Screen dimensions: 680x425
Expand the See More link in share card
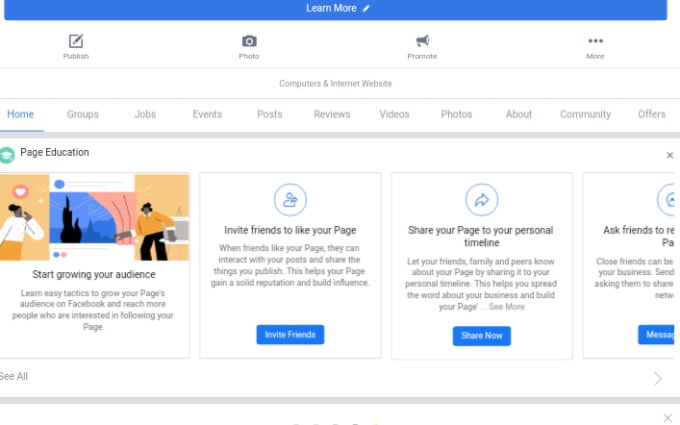coord(507,307)
